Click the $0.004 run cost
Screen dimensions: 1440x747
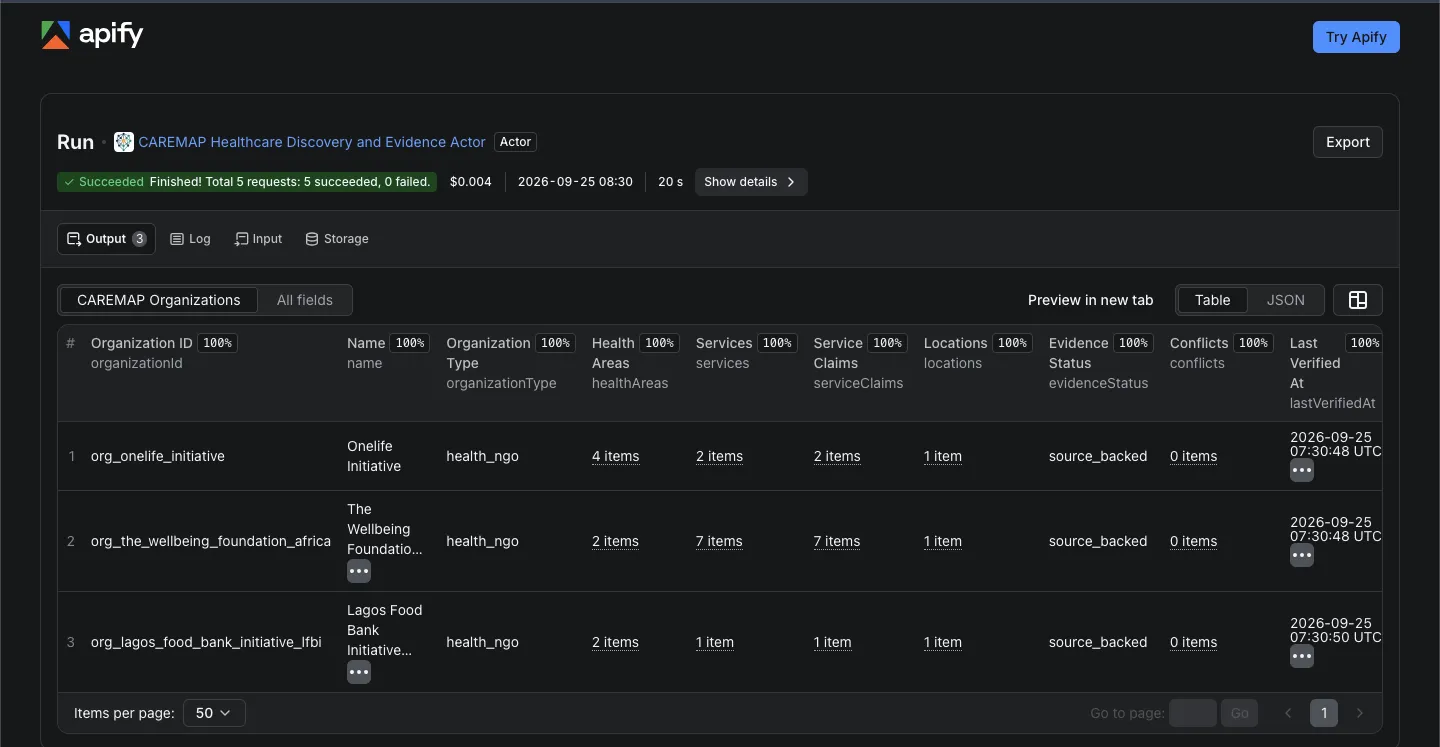[x=471, y=182]
